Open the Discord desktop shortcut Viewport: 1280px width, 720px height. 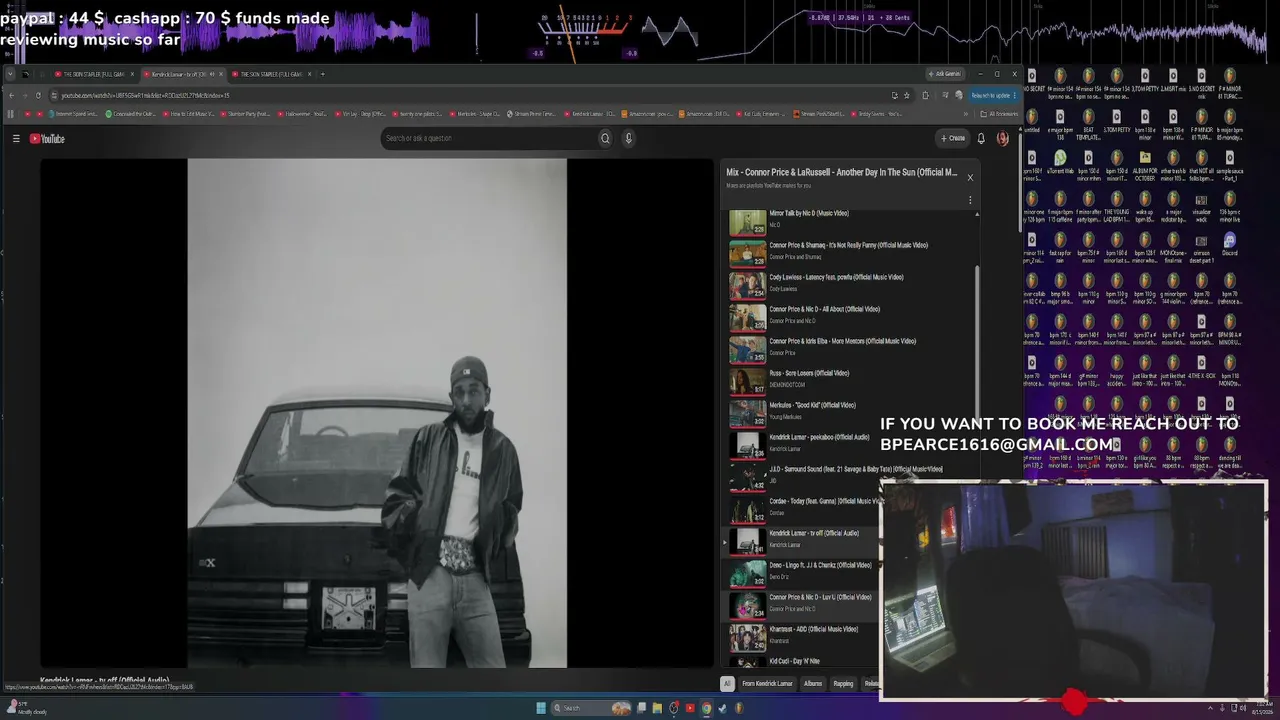pos(1229,244)
